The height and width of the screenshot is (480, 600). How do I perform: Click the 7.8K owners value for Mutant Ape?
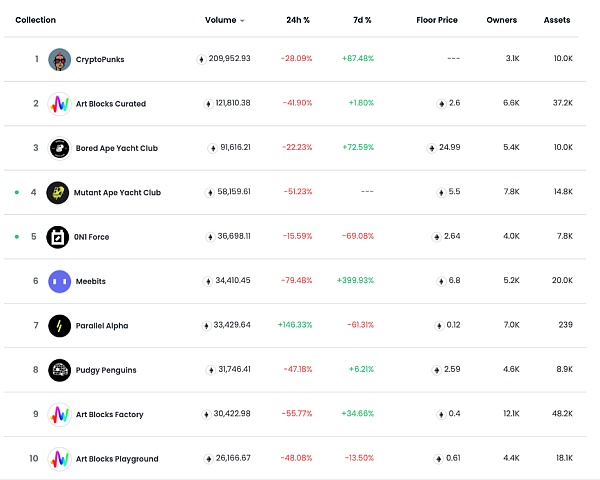(x=512, y=192)
